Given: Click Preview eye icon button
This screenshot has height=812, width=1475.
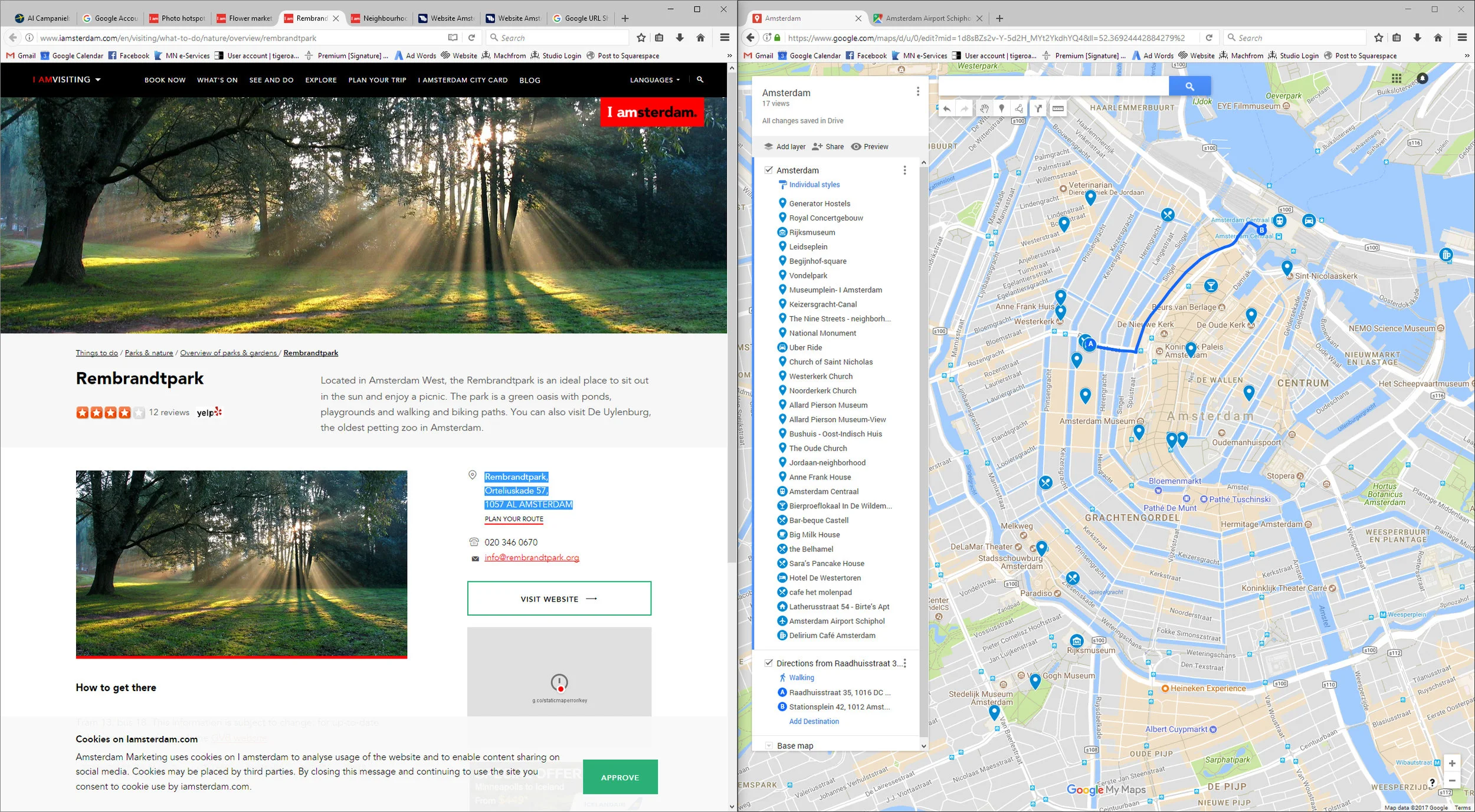Looking at the screenshot, I should click(x=870, y=147).
